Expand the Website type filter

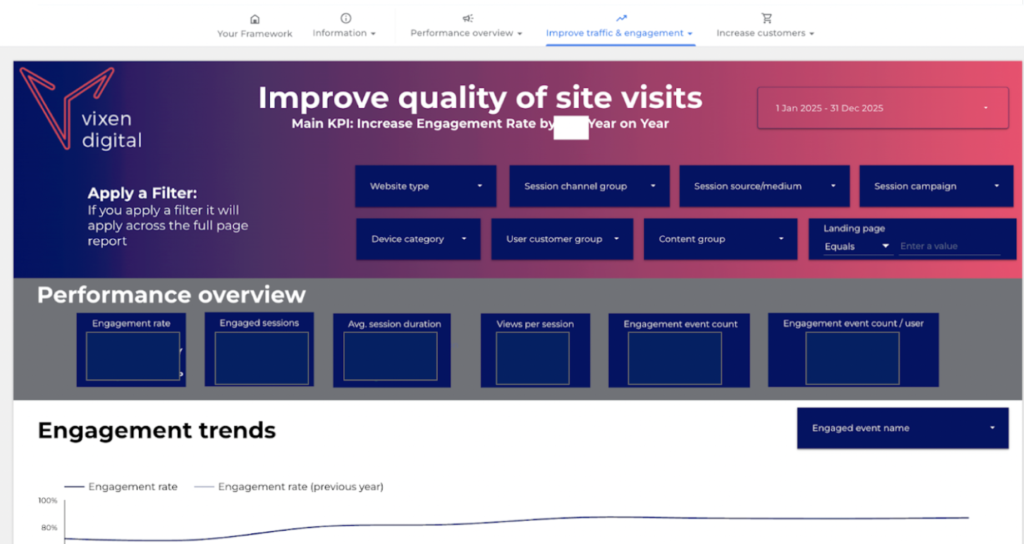(x=426, y=186)
